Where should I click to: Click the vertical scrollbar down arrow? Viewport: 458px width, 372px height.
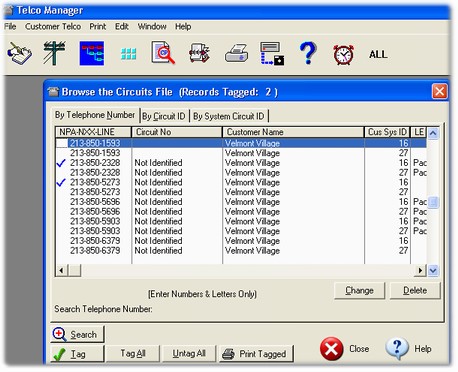coord(433,270)
